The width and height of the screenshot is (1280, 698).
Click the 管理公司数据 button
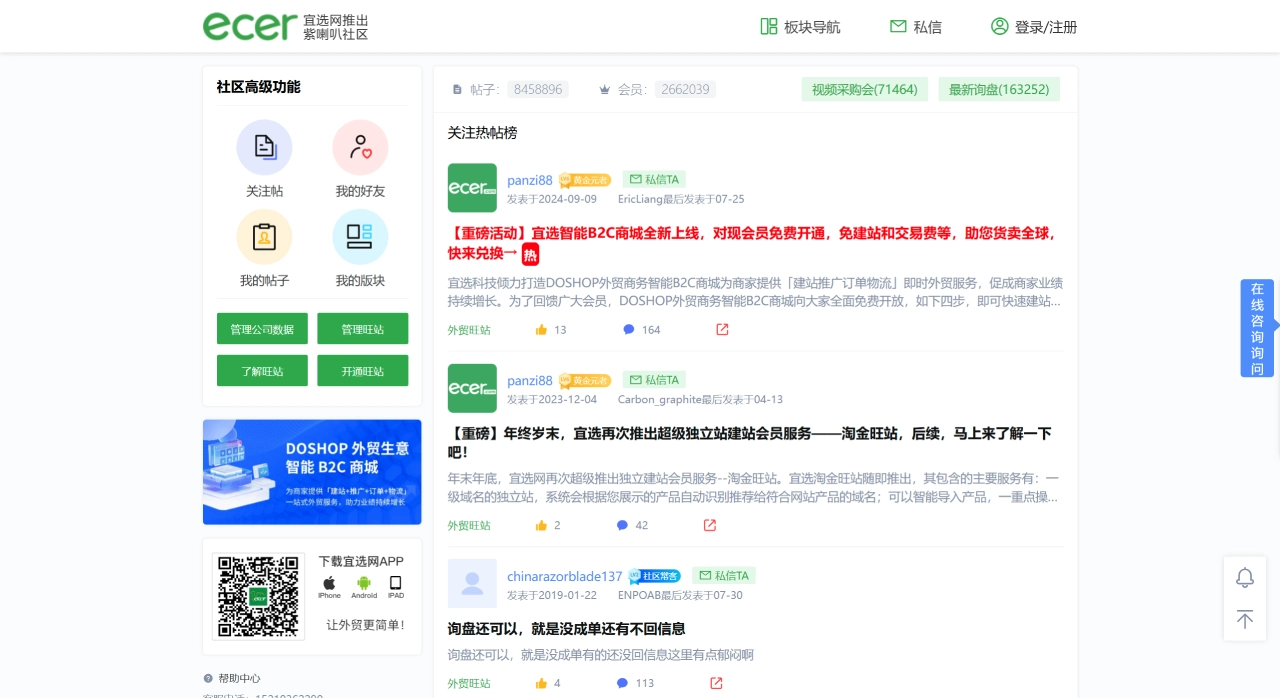[x=262, y=329]
